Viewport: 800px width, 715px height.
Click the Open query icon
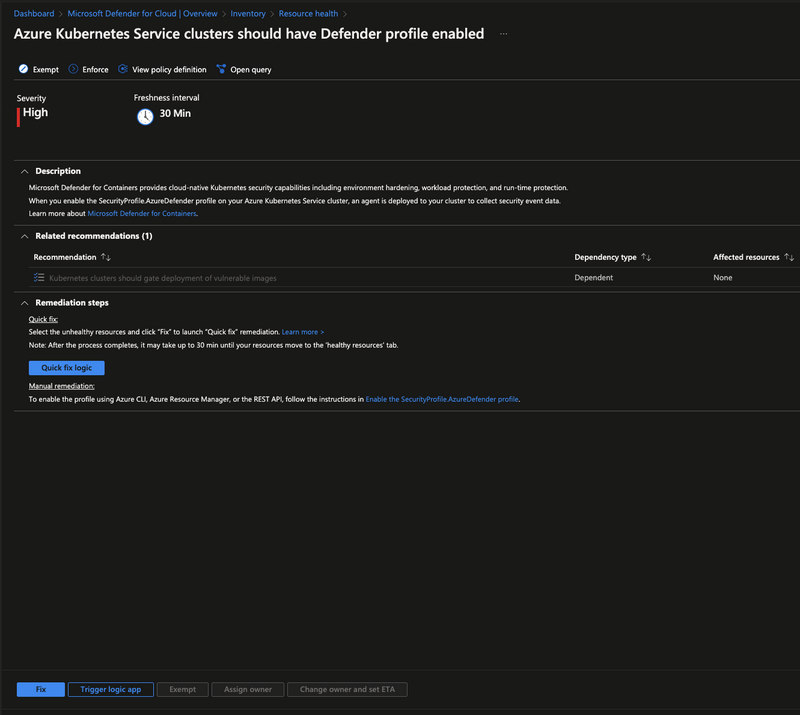tap(221, 69)
